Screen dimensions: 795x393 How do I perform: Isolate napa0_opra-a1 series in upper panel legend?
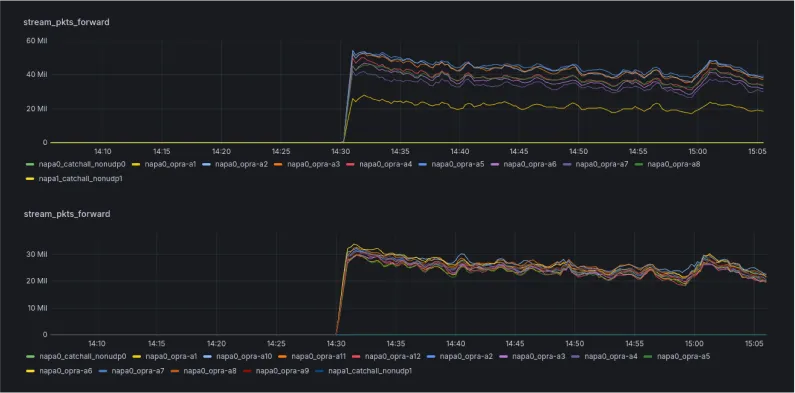(x=170, y=164)
